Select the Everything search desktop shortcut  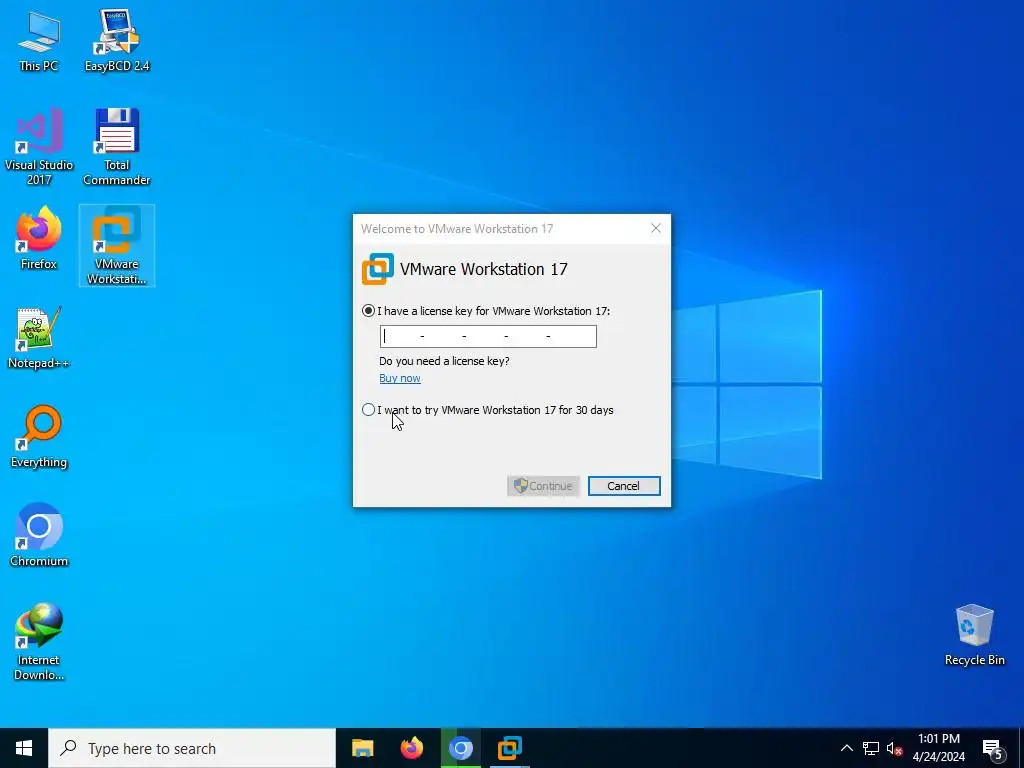click(x=39, y=437)
